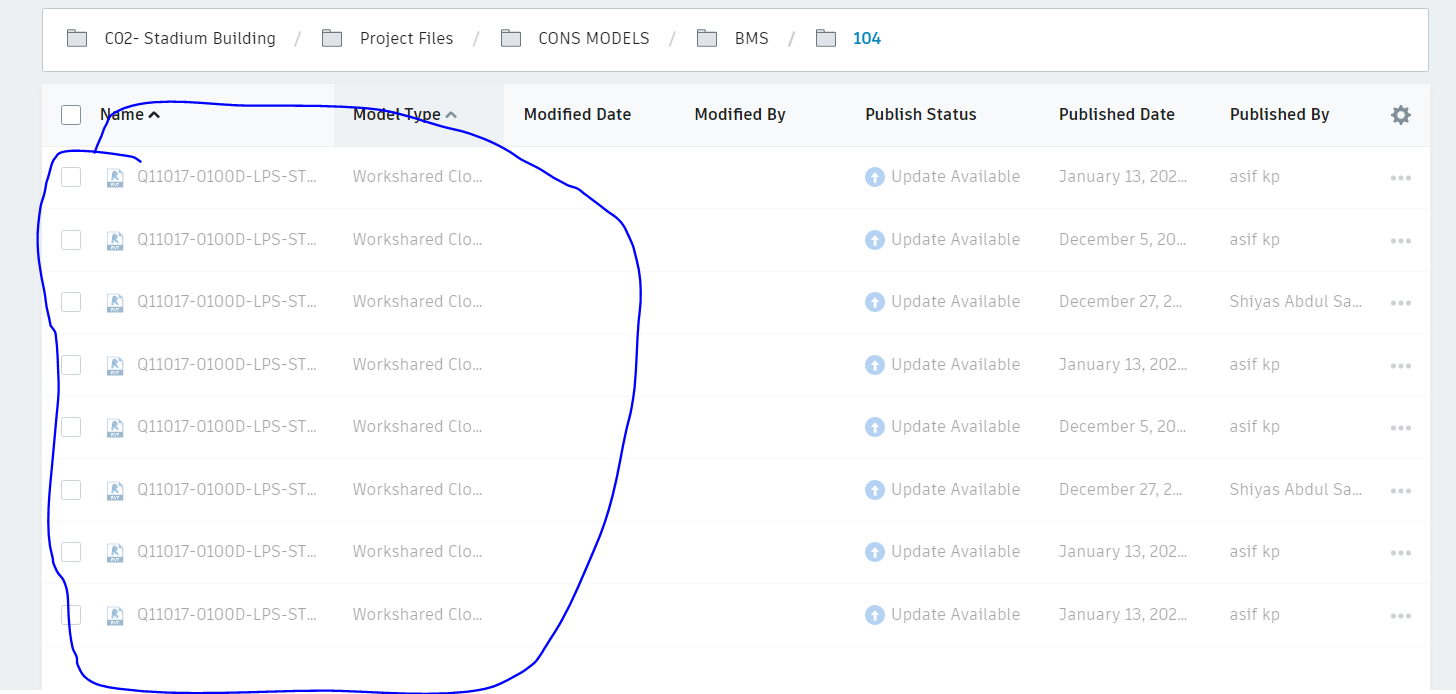Click the BMS breadcrumb folder icon

(707, 39)
